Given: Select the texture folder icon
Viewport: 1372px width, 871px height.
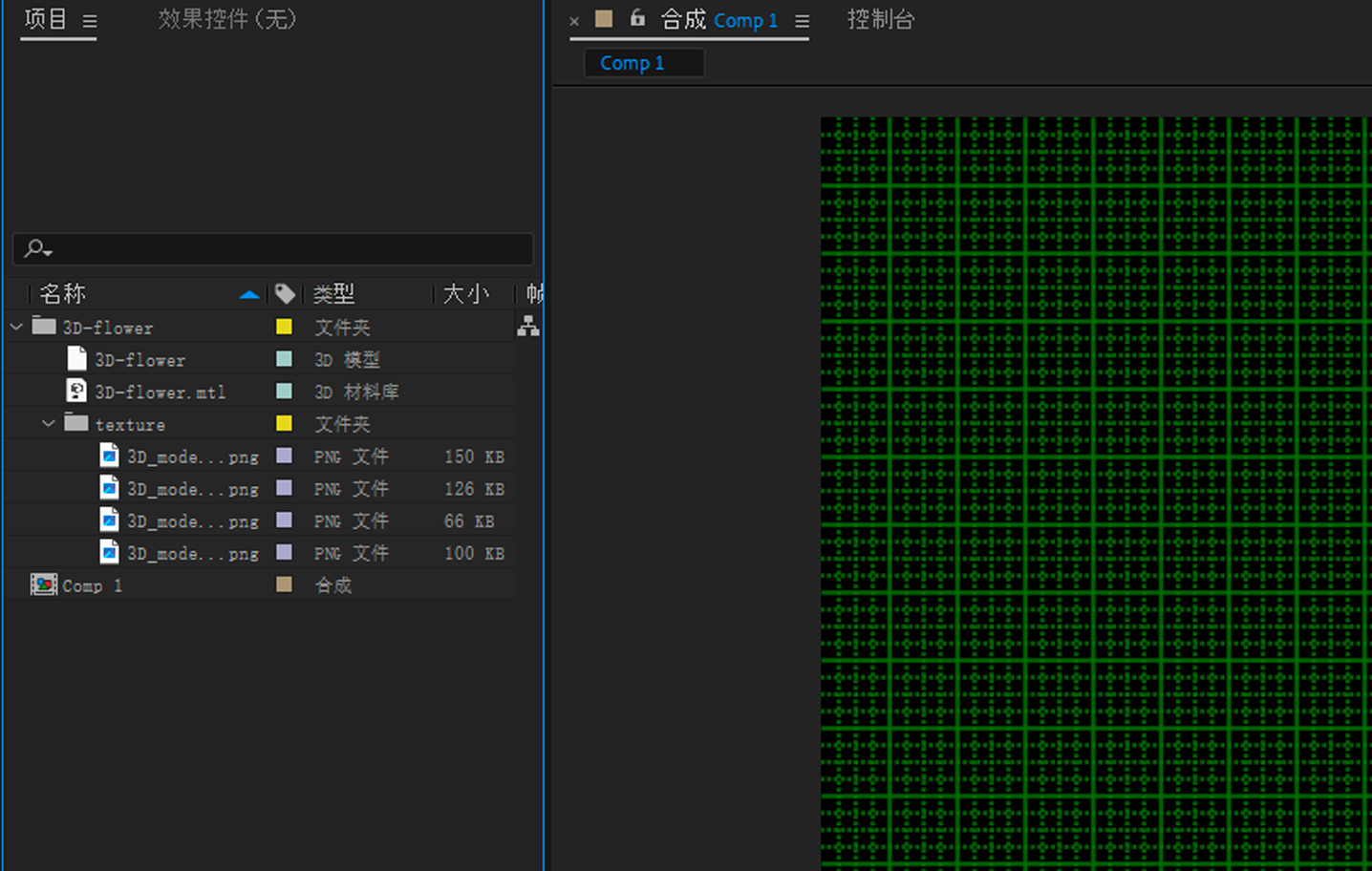Looking at the screenshot, I should [76, 422].
